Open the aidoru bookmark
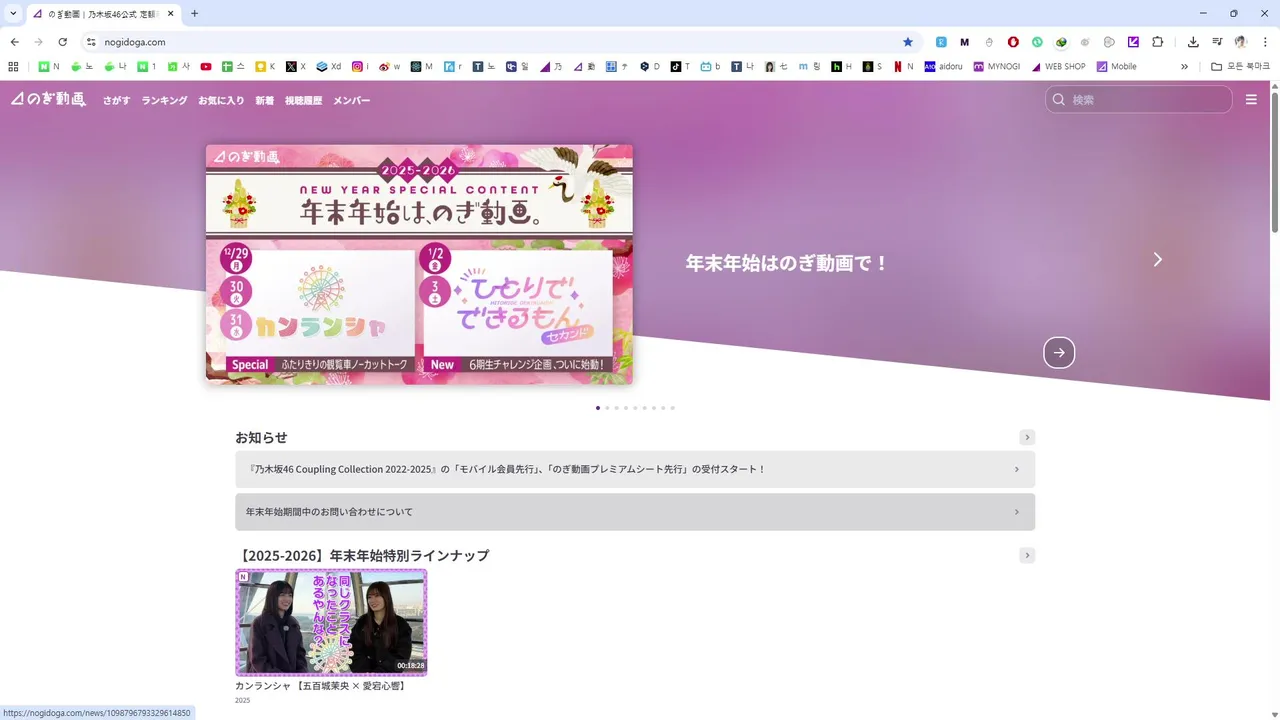Viewport: 1280px width, 720px height. [x=944, y=67]
